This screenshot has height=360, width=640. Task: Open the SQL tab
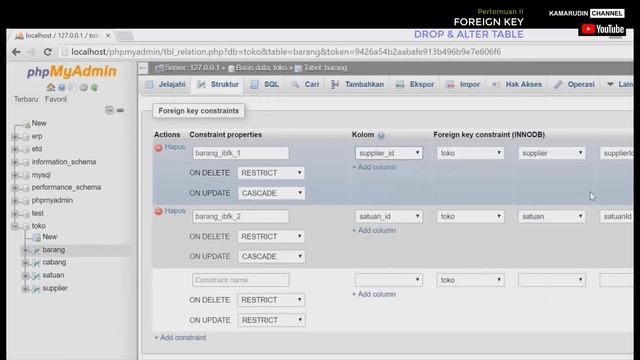coord(264,84)
